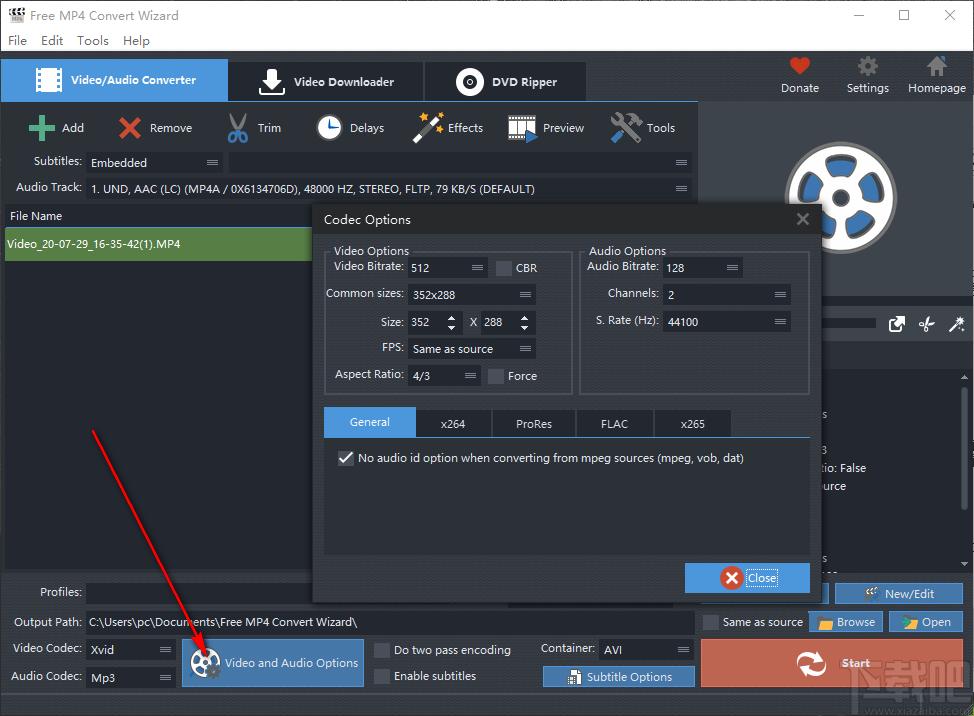Open the Audio Track dropdown
974x716 pixels.
point(389,189)
